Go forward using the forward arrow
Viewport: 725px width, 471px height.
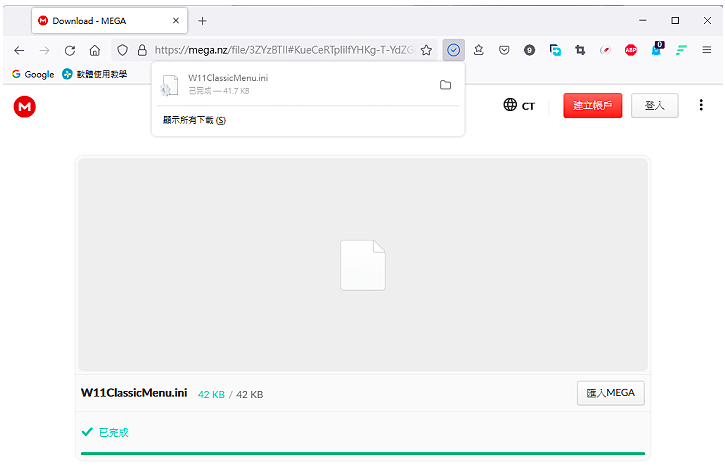click(x=44, y=50)
